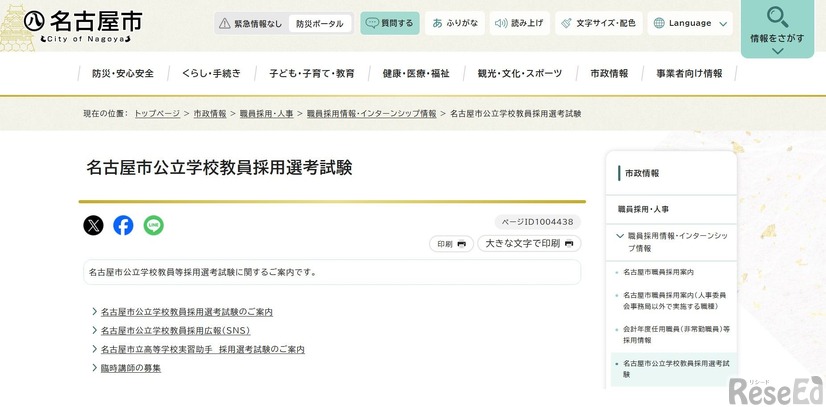Open the 健康・医療・福祉 menu

point(416,74)
